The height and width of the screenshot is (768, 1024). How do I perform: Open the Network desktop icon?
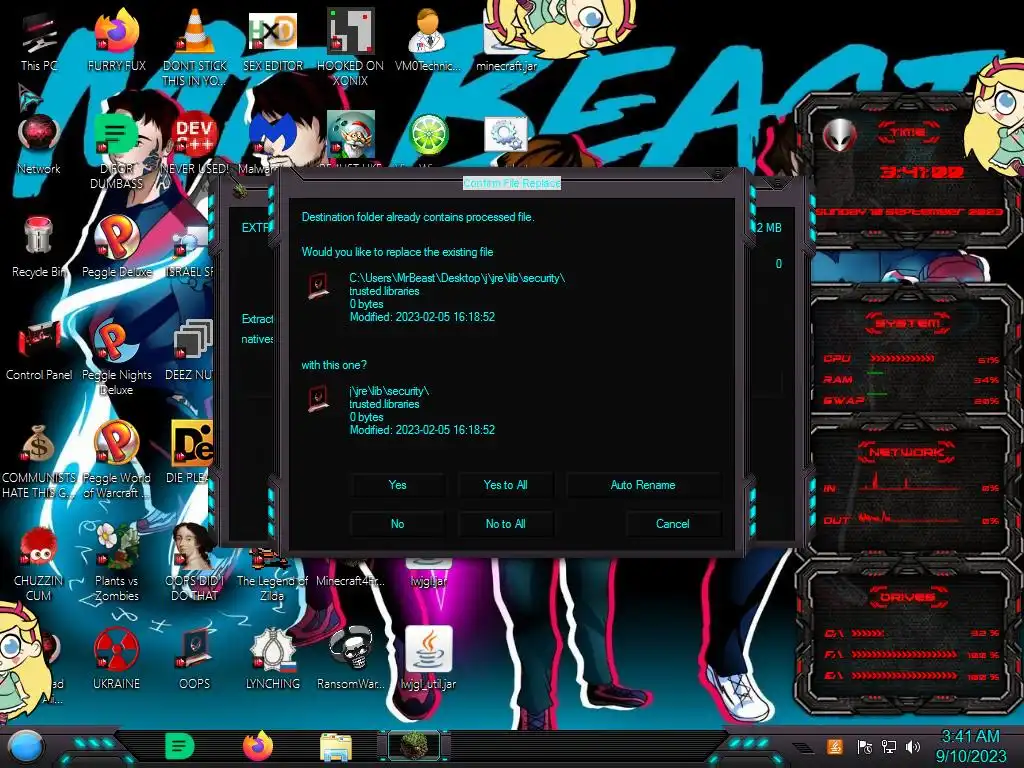39,144
